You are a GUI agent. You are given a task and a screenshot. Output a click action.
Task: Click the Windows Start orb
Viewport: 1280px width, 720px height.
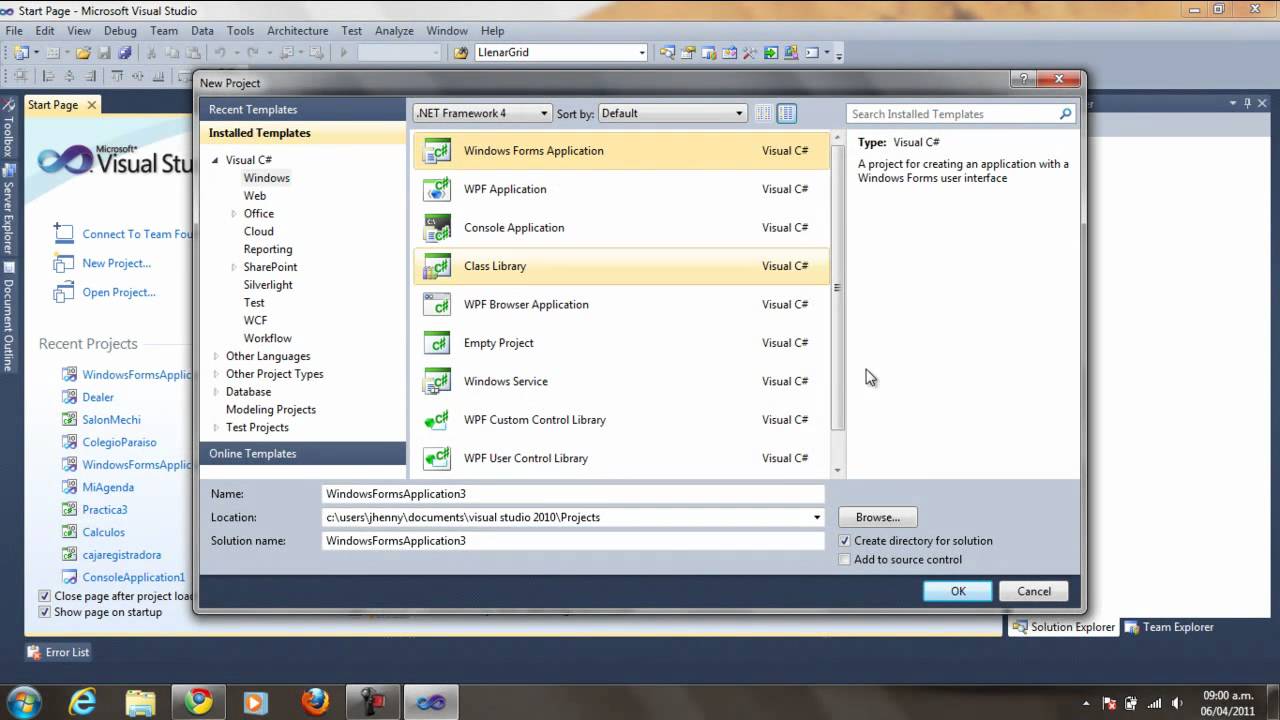coord(24,701)
